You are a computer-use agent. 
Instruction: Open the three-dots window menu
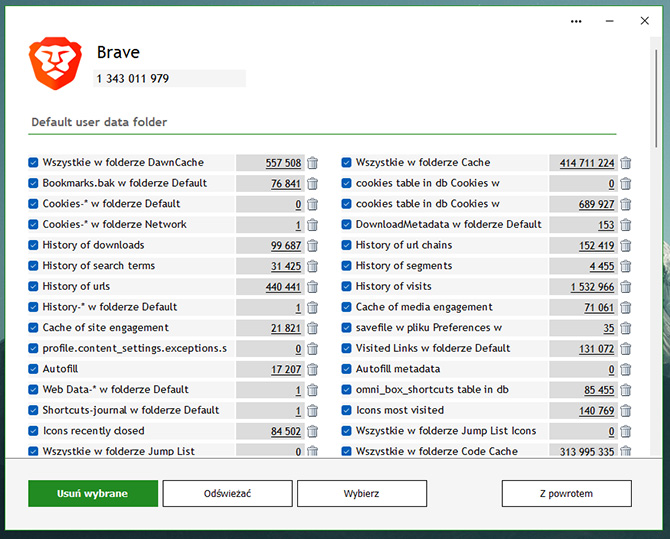click(x=576, y=21)
